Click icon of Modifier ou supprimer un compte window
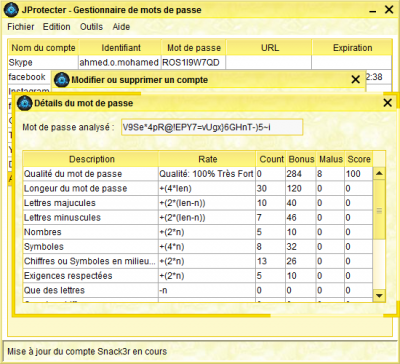 [61, 80]
